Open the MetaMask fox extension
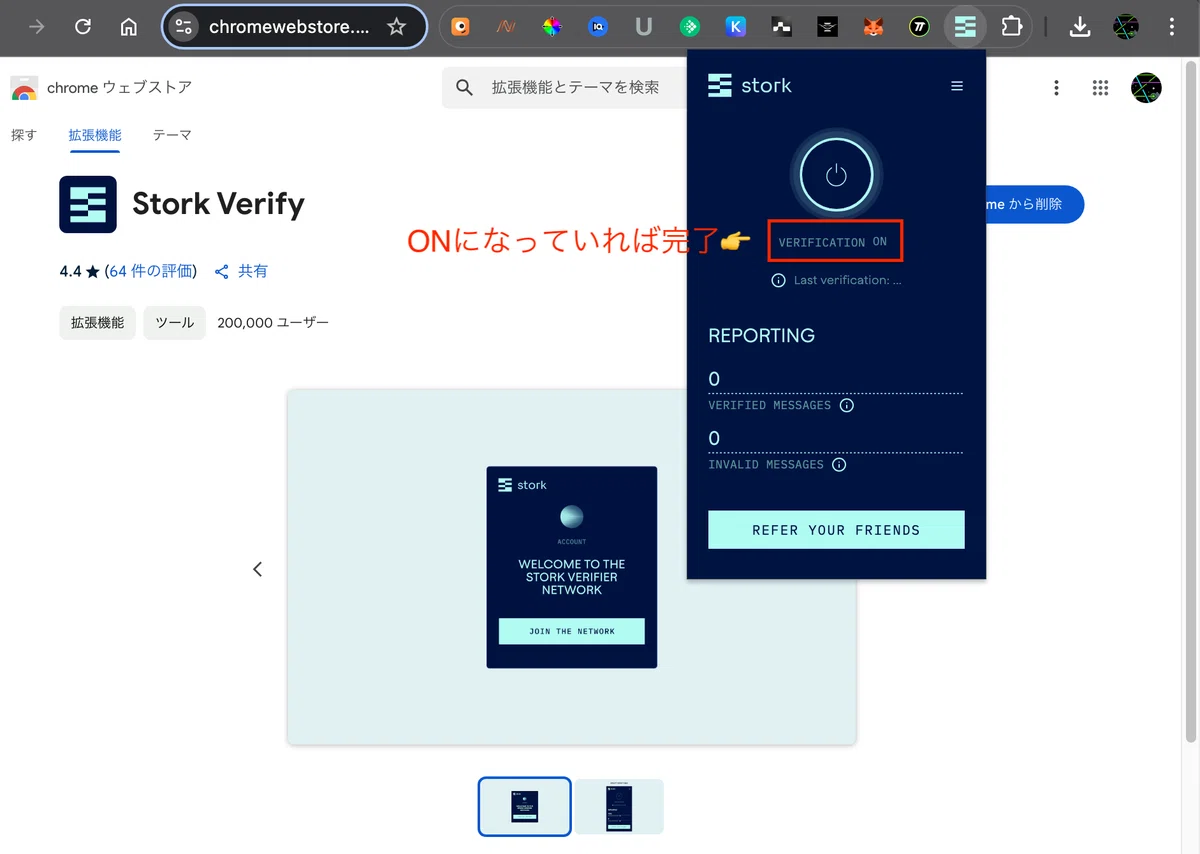 [873, 27]
